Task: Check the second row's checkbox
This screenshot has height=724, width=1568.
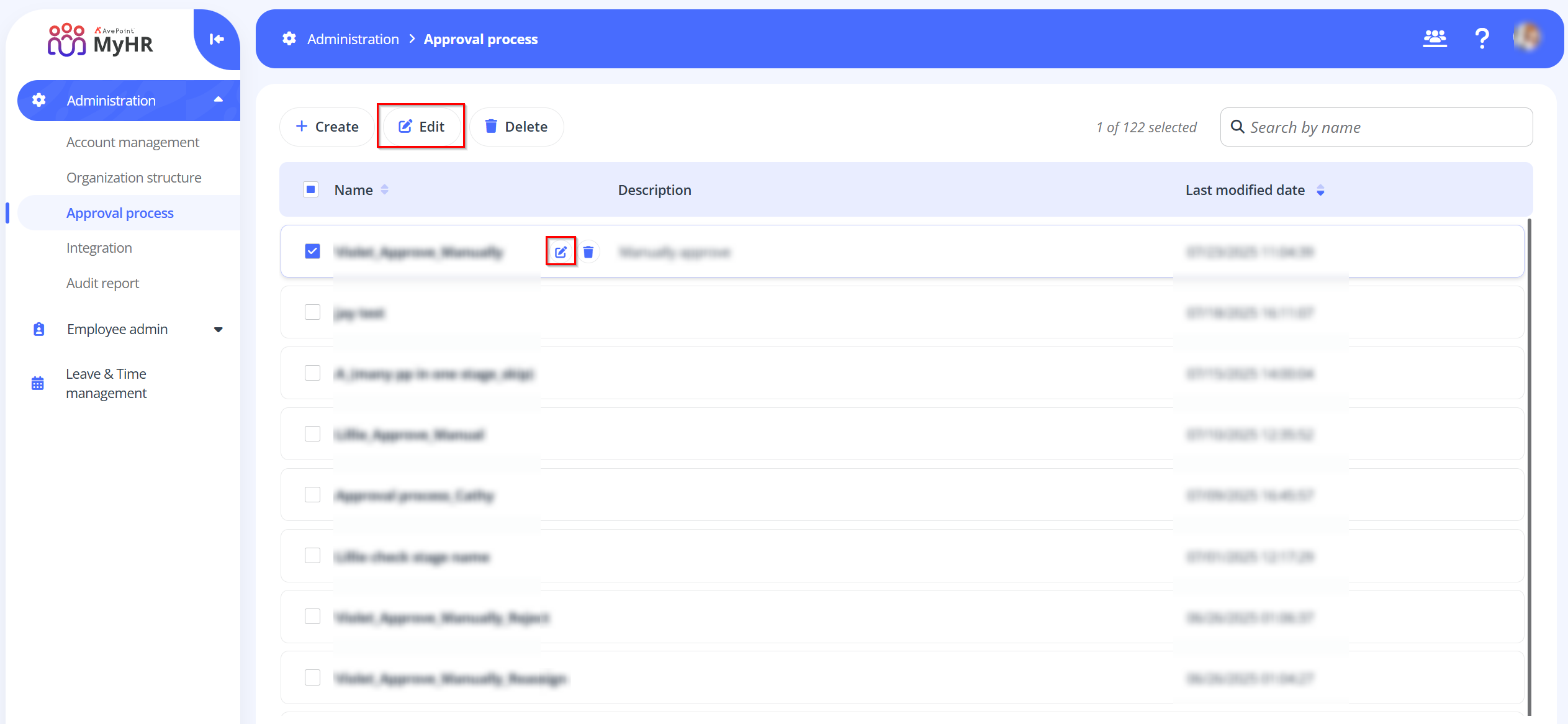Action: 312,312
